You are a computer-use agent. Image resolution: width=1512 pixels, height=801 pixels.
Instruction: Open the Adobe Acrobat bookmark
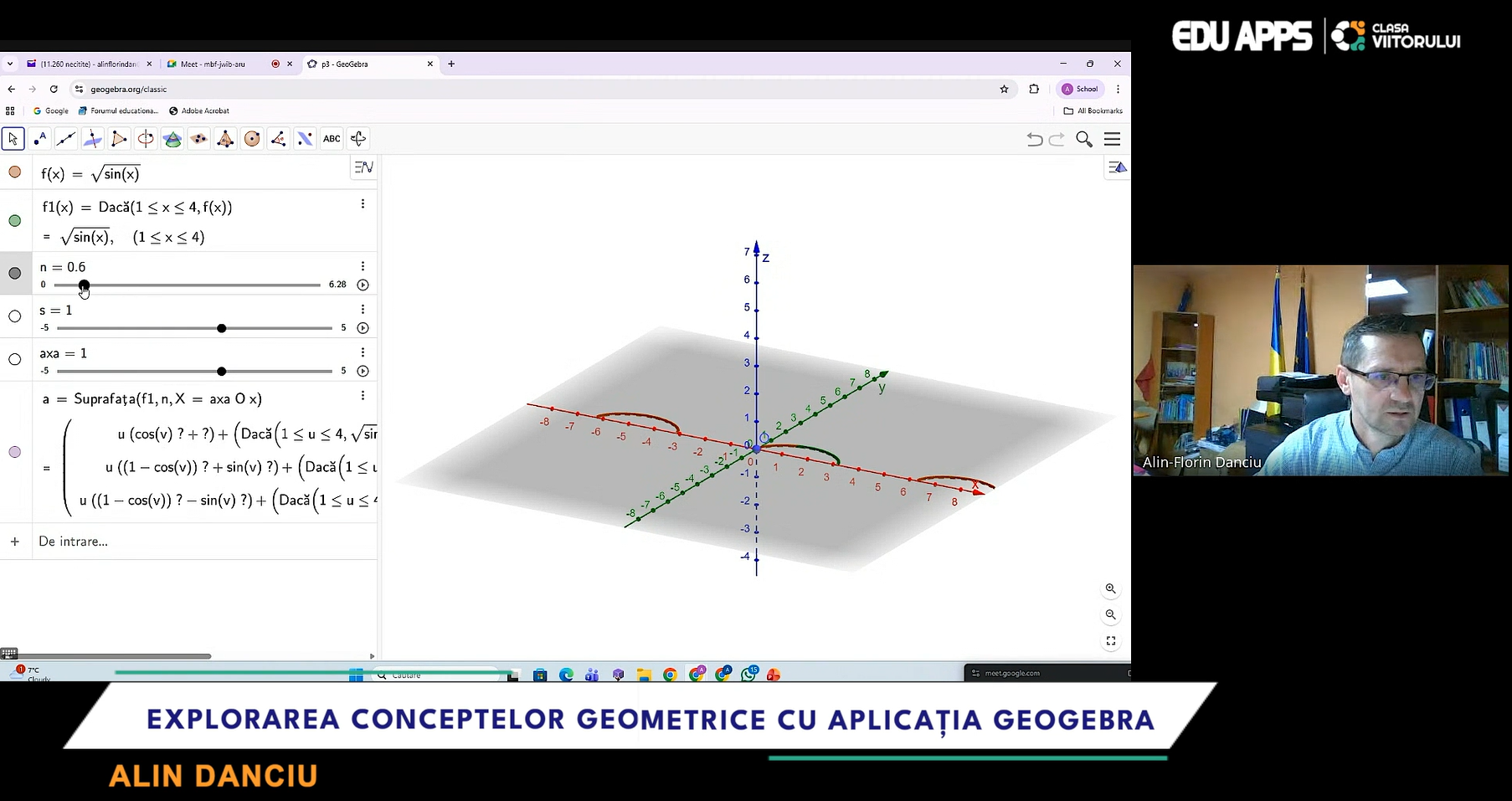(198, 110)
